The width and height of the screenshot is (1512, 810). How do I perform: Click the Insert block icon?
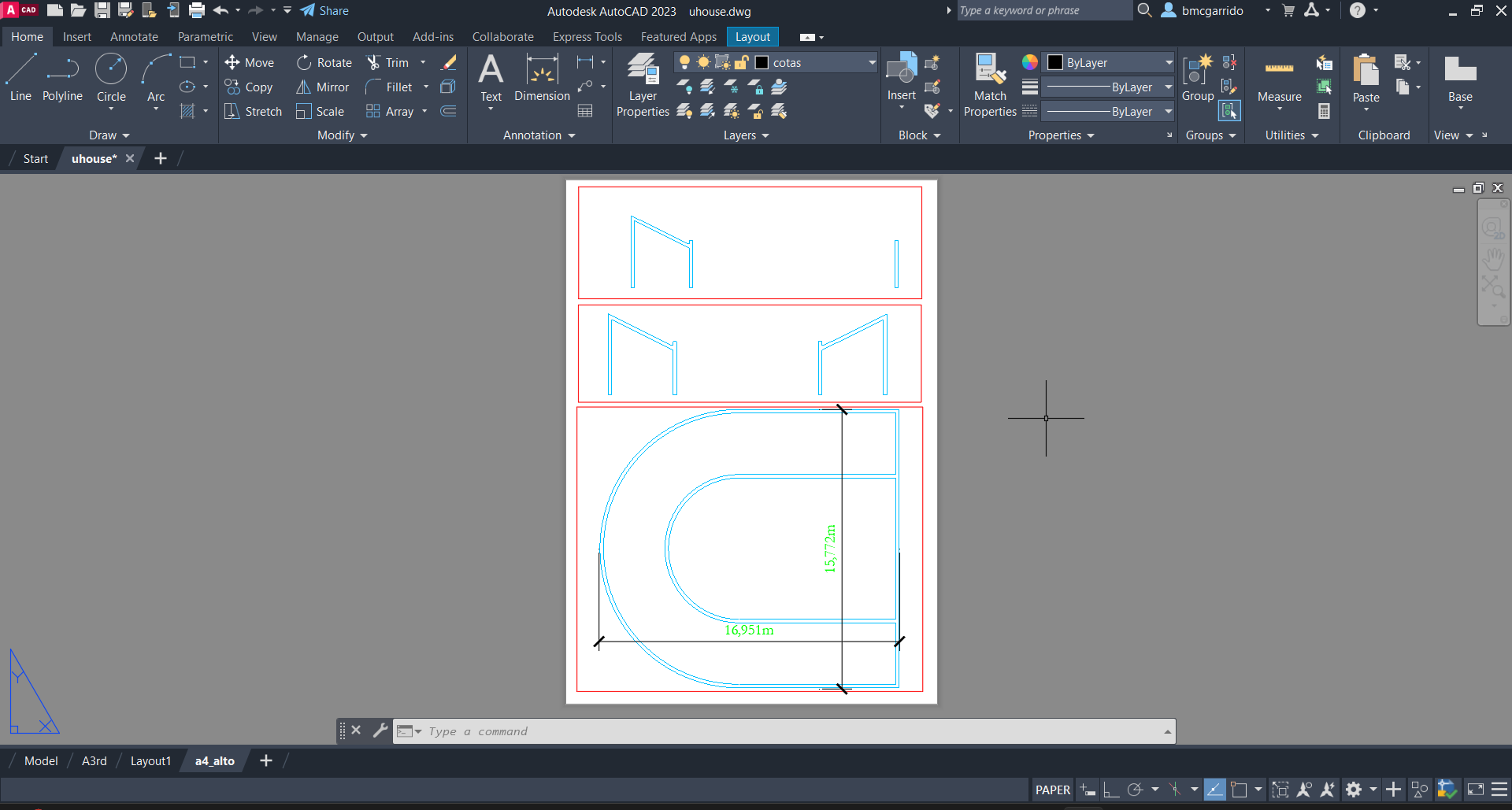pos(901,71)
